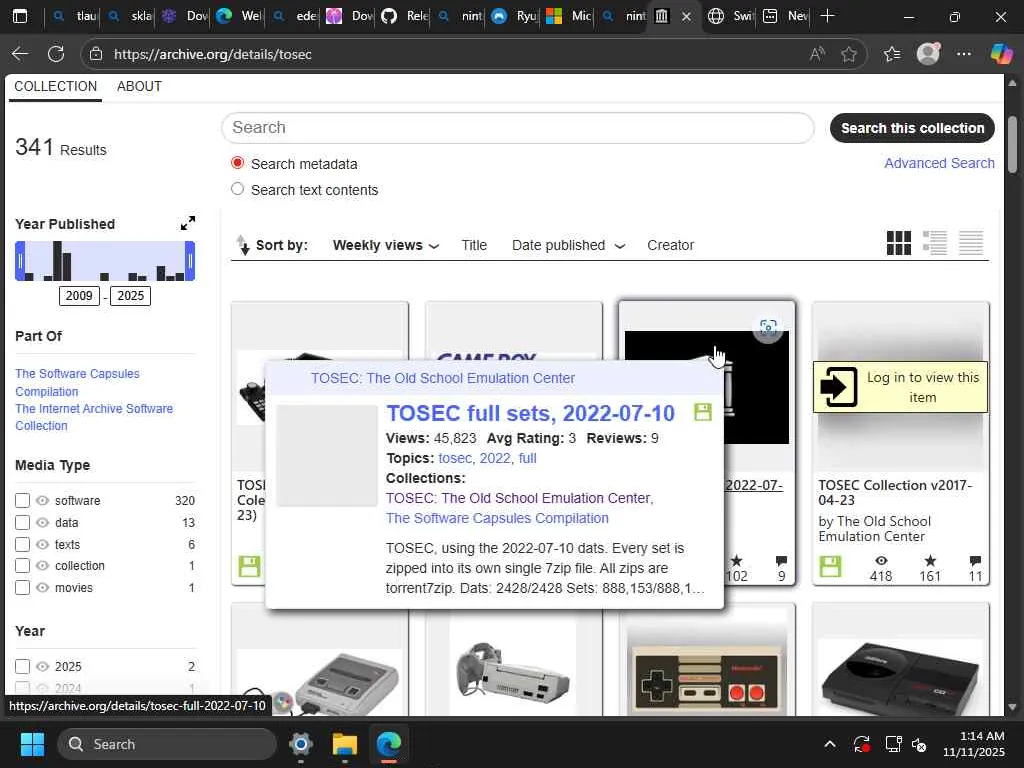Edit the 2025 end year field
This screenshot has height=768, width=1024.
(x=131, y=296)
